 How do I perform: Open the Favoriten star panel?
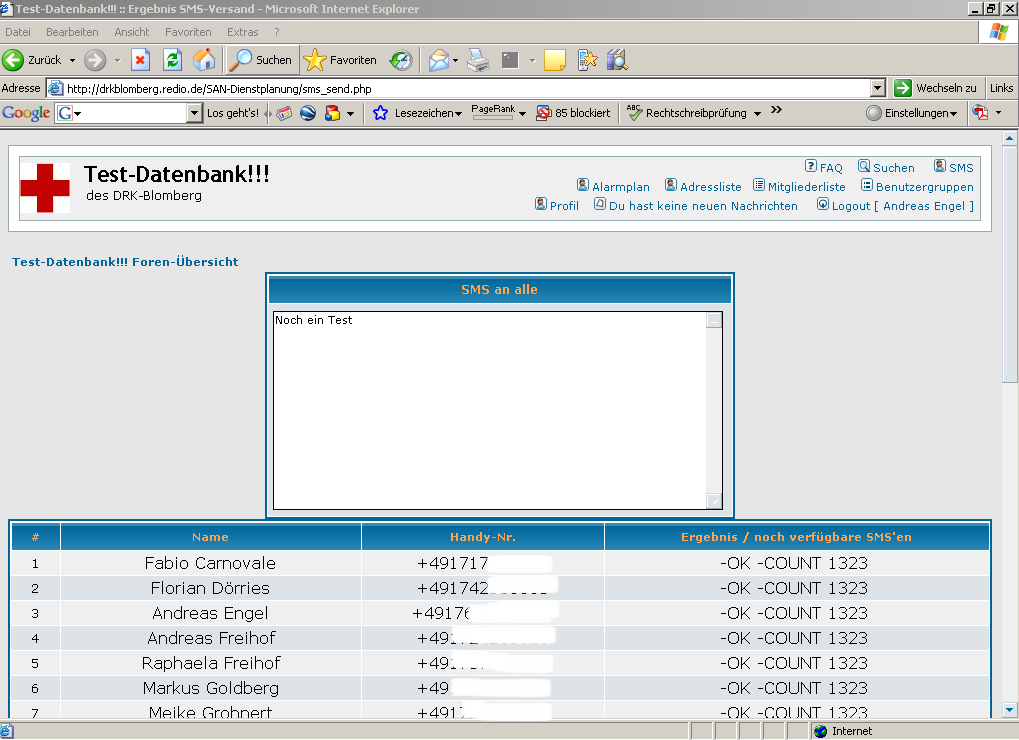[x=341, y=60]
